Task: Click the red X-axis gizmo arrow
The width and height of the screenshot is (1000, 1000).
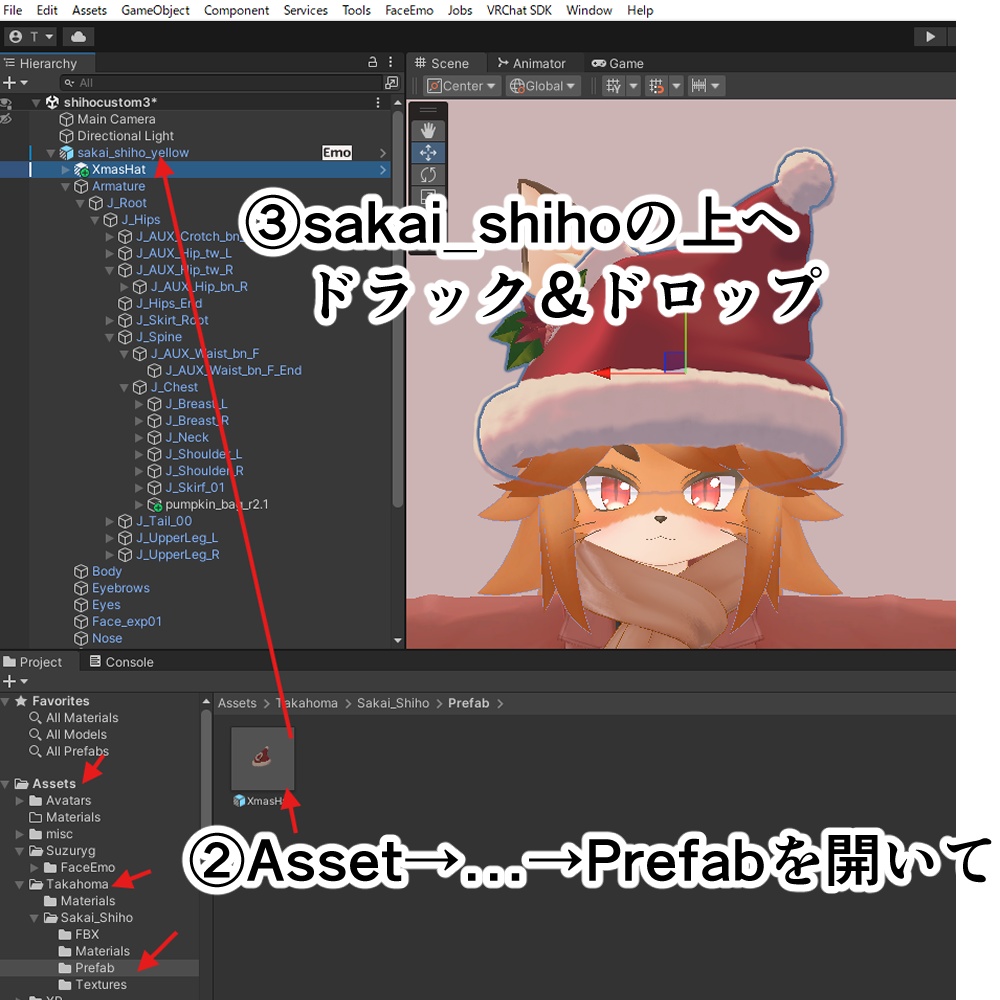Action: coord(602,373)
